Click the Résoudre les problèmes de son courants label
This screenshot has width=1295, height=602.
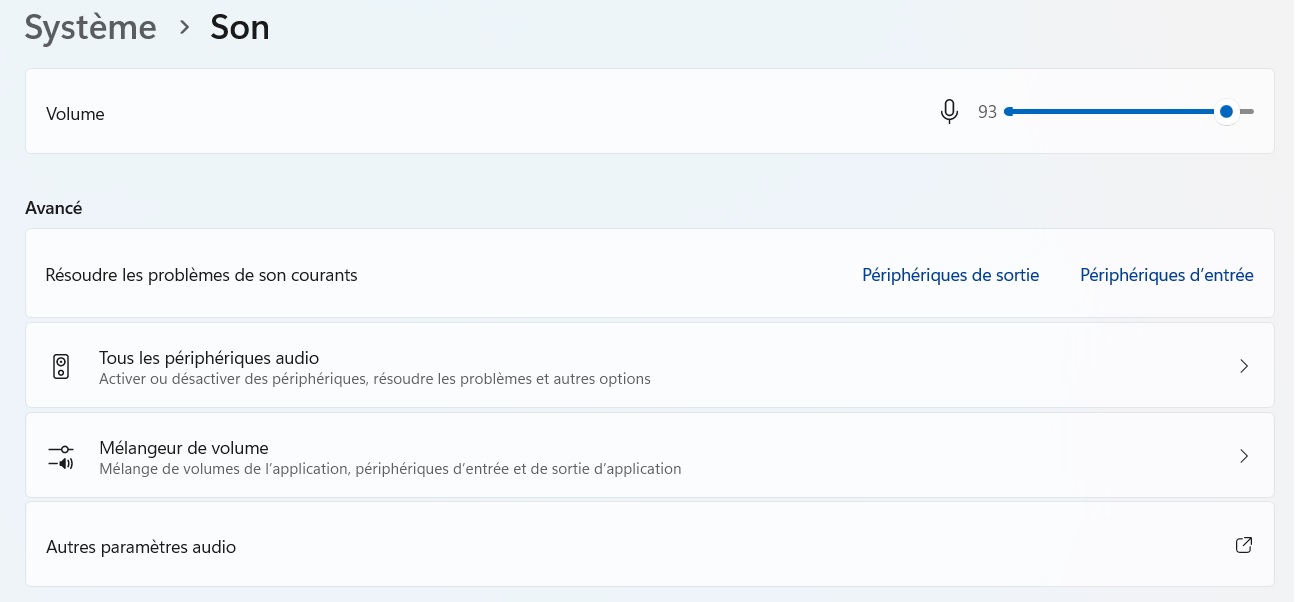click(201, 275)
